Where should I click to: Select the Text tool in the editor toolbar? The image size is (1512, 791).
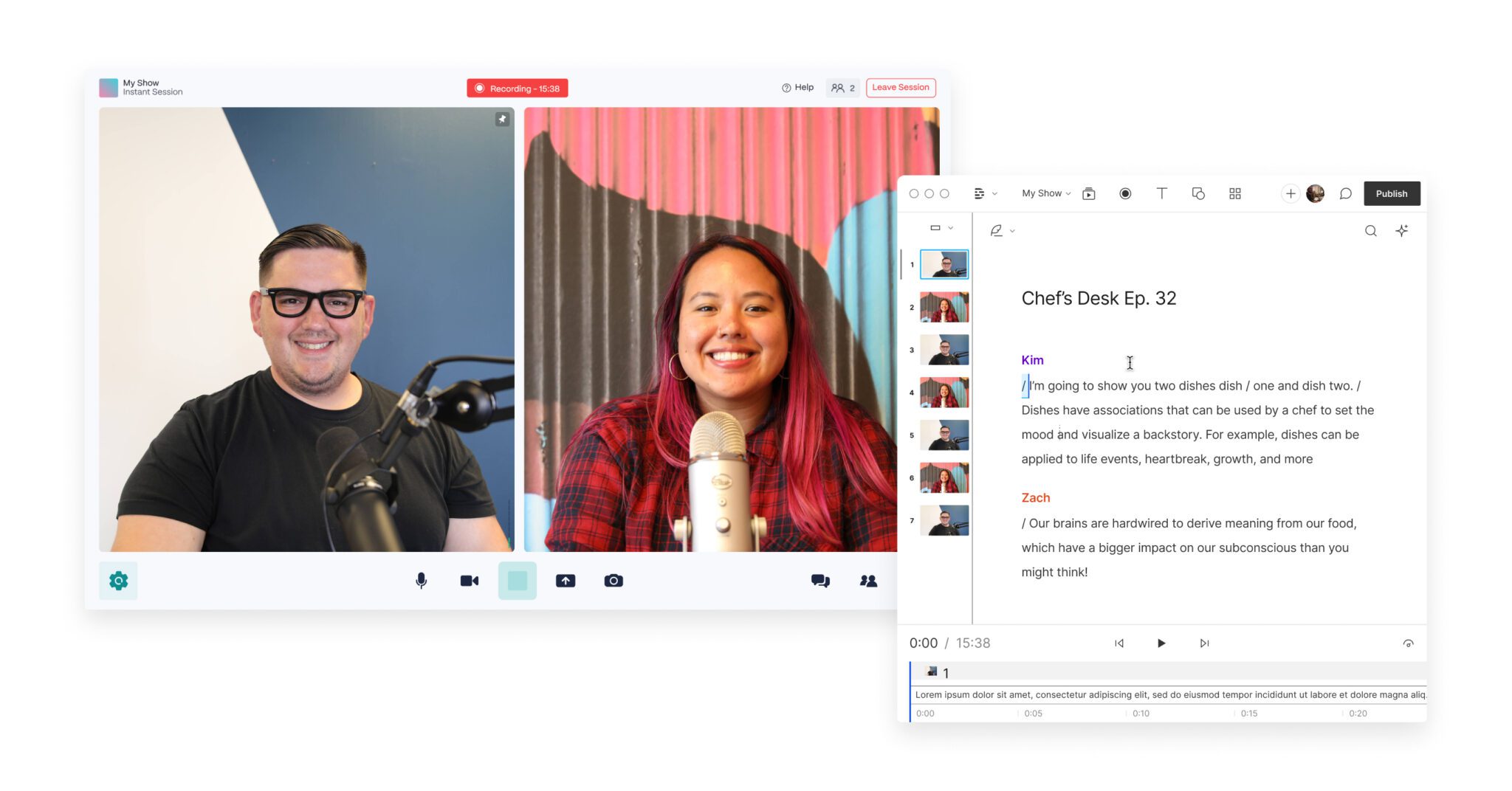pos(1161,193)
